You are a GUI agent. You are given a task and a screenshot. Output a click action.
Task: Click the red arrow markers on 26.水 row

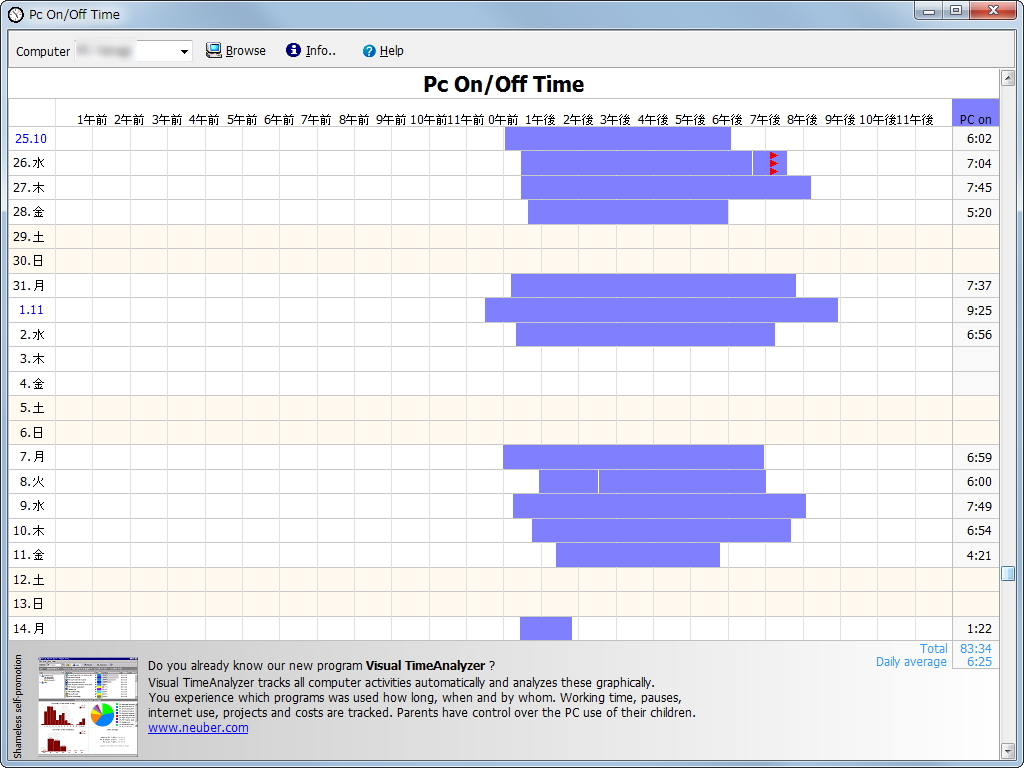[774, 163]
